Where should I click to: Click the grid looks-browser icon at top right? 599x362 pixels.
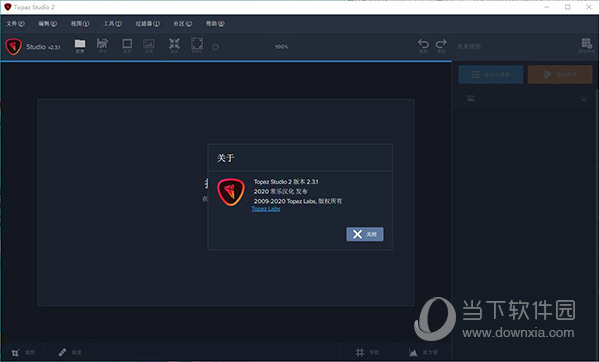tap(586, 45)
